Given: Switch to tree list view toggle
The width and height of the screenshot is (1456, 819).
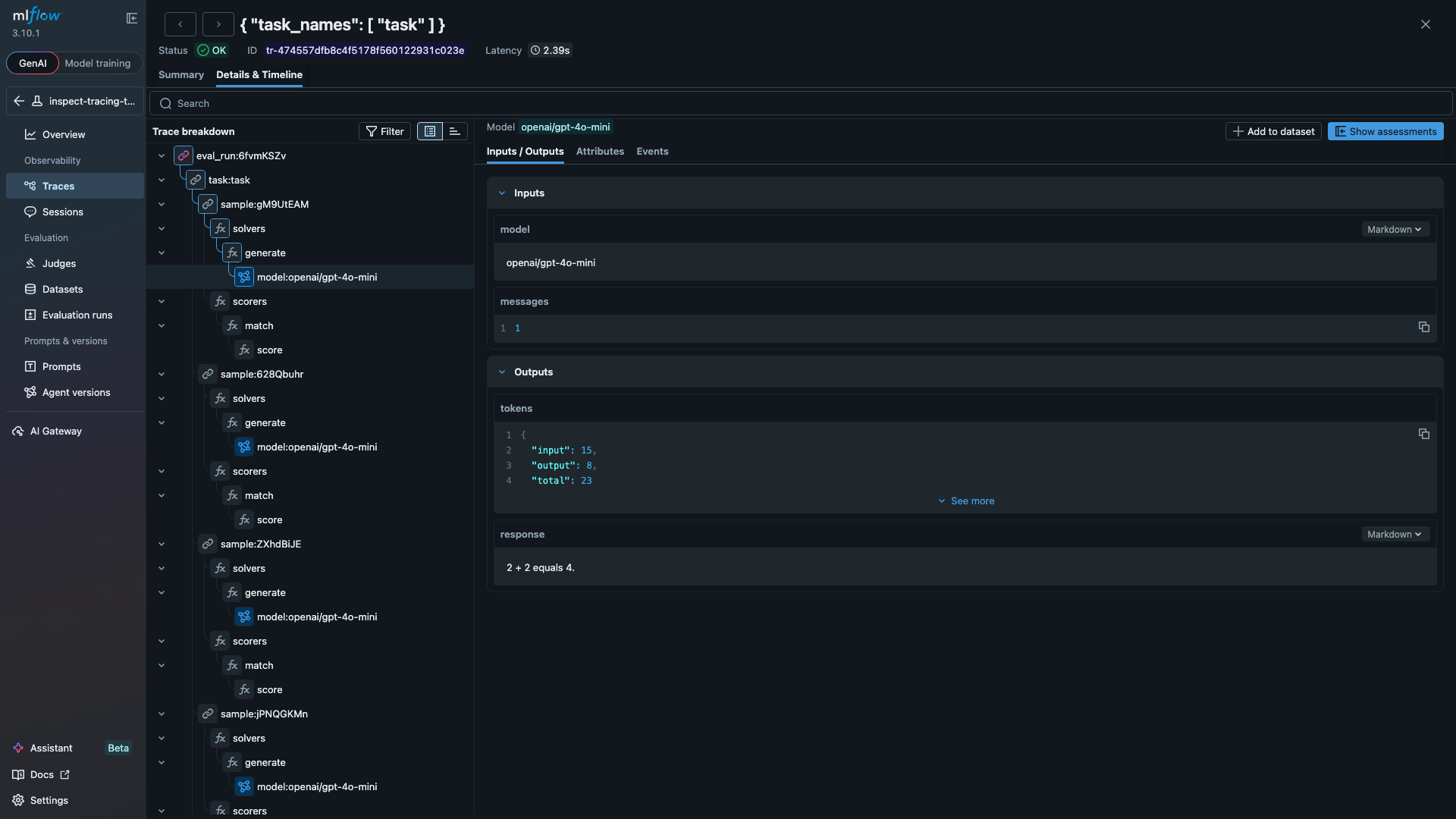Looking at the screenshot, I should coord(430,131).
